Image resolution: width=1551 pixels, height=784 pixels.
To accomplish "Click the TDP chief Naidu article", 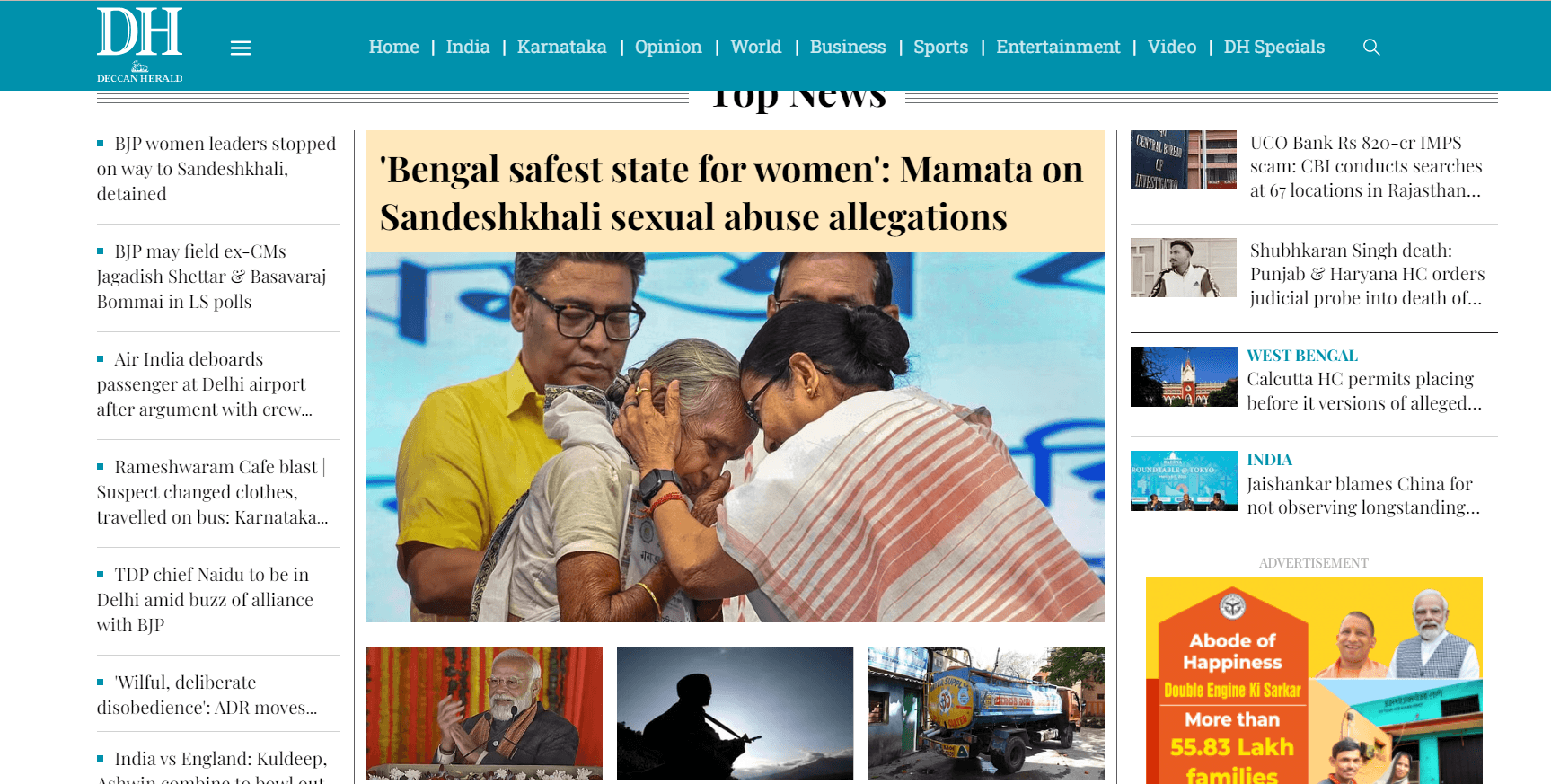I will point(205,600).
